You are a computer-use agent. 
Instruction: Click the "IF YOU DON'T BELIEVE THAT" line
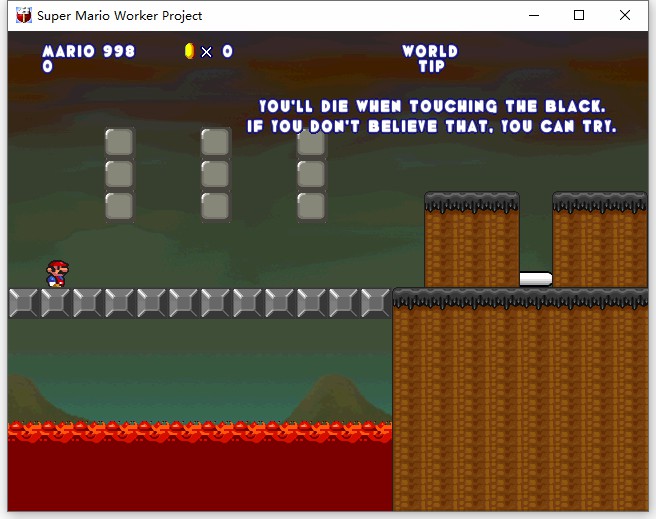tap(432, 126)
